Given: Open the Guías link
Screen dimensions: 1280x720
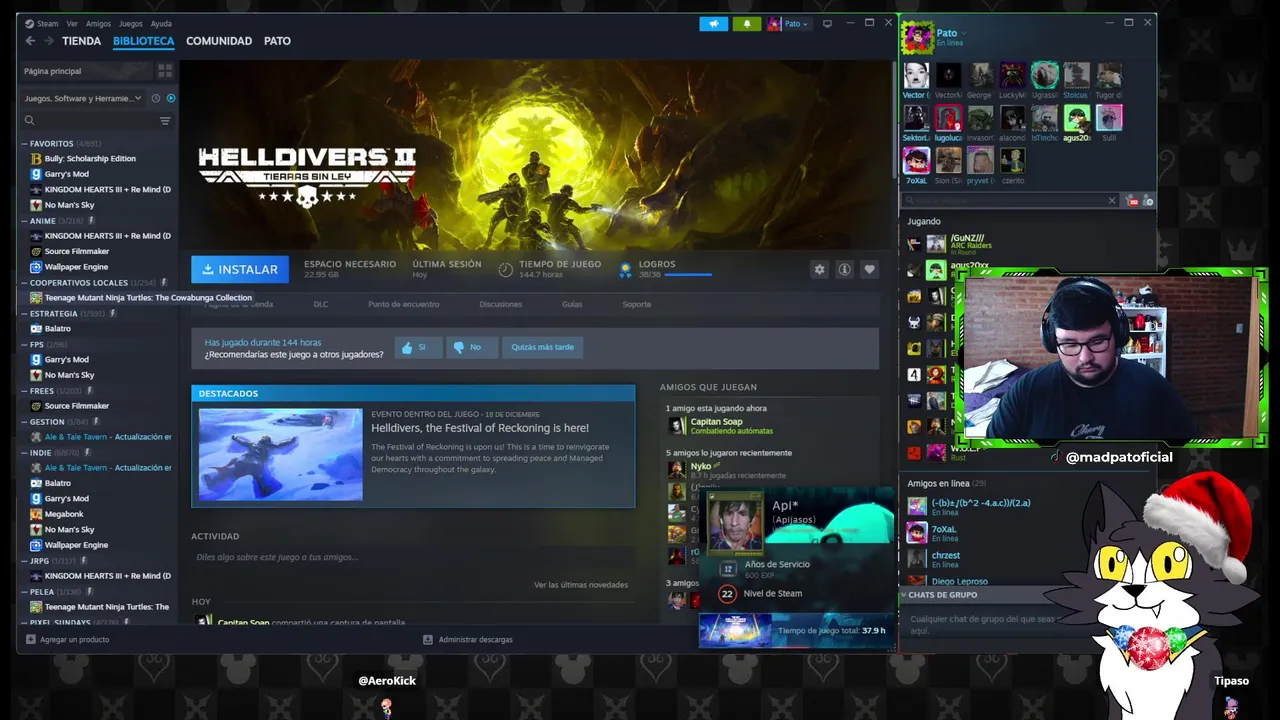Looking at the screenshot, I should pyautogui.click(x=572, y=304).
